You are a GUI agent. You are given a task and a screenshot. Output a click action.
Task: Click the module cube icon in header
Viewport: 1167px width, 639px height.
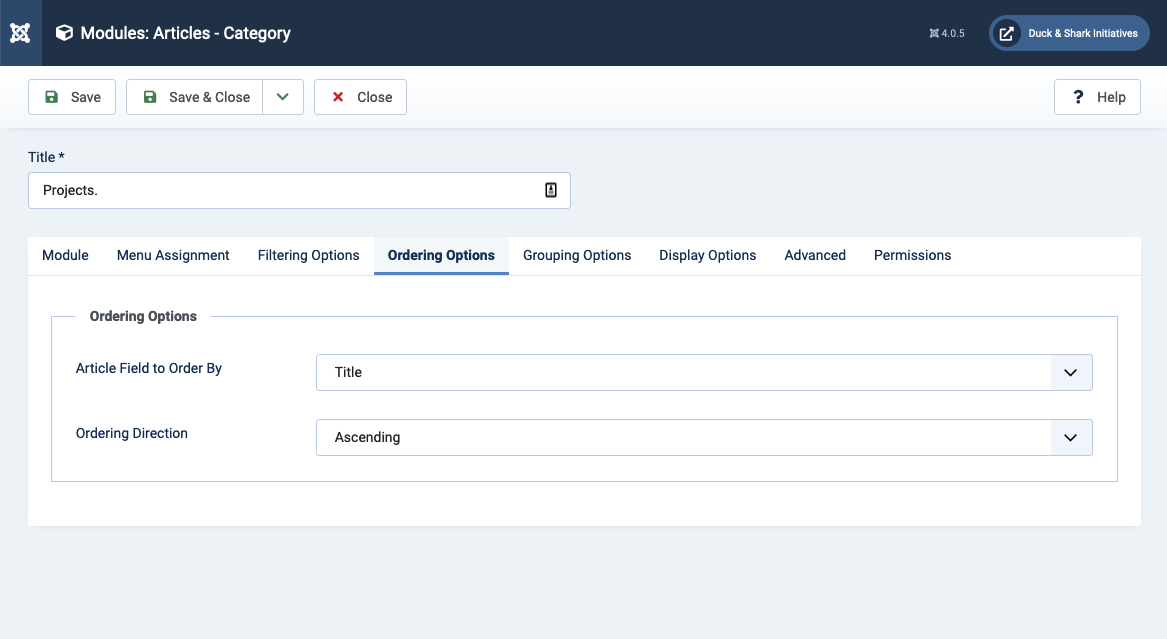64,33
